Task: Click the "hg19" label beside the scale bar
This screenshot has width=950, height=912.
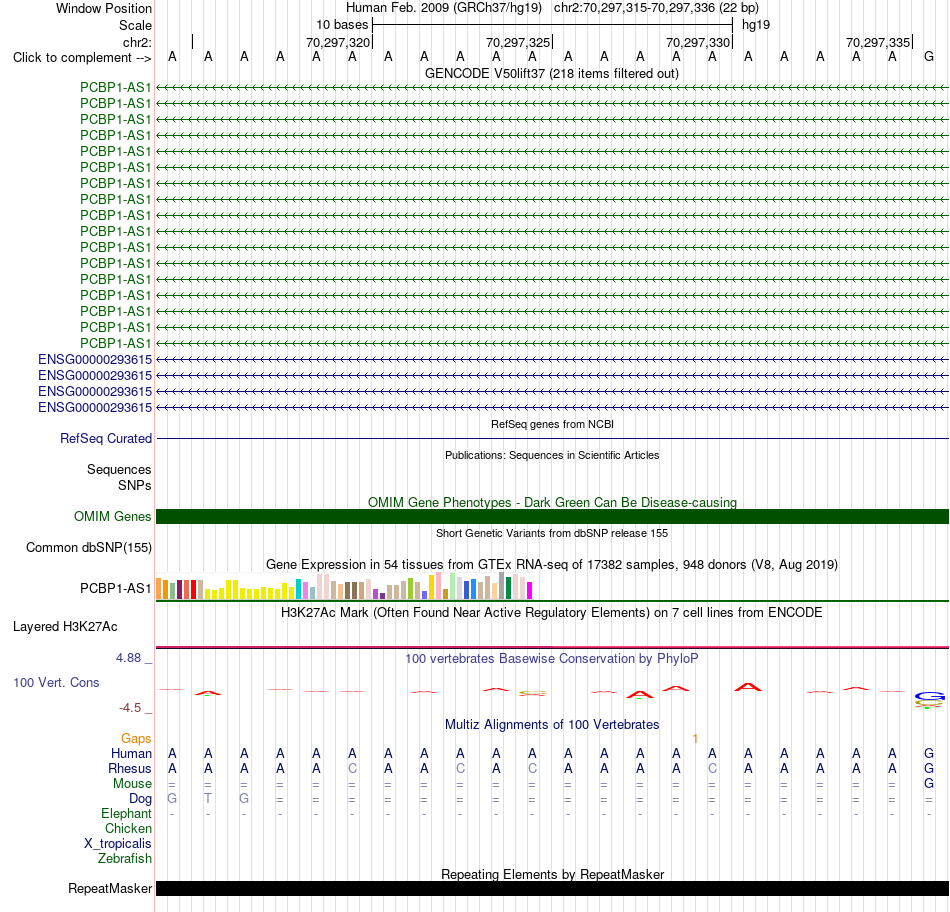Action: [756, 25]
